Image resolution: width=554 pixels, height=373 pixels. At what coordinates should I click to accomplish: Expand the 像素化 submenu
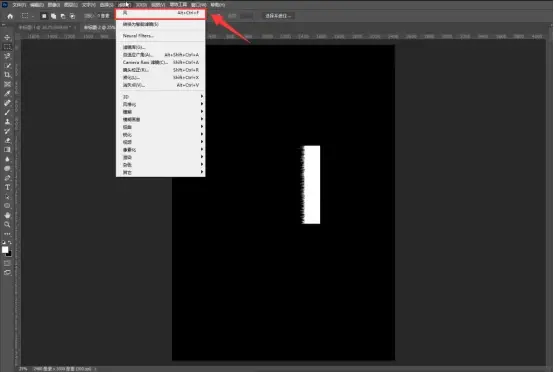160,150
